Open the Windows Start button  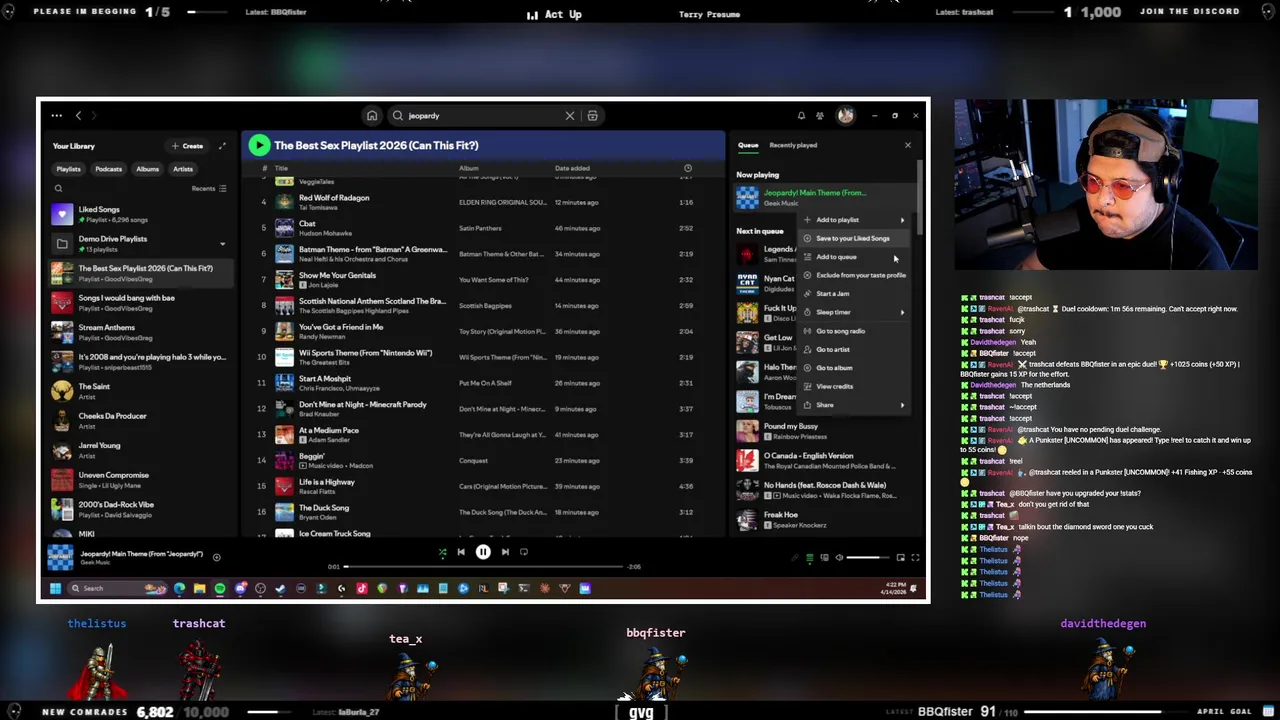tap(56, 589)
